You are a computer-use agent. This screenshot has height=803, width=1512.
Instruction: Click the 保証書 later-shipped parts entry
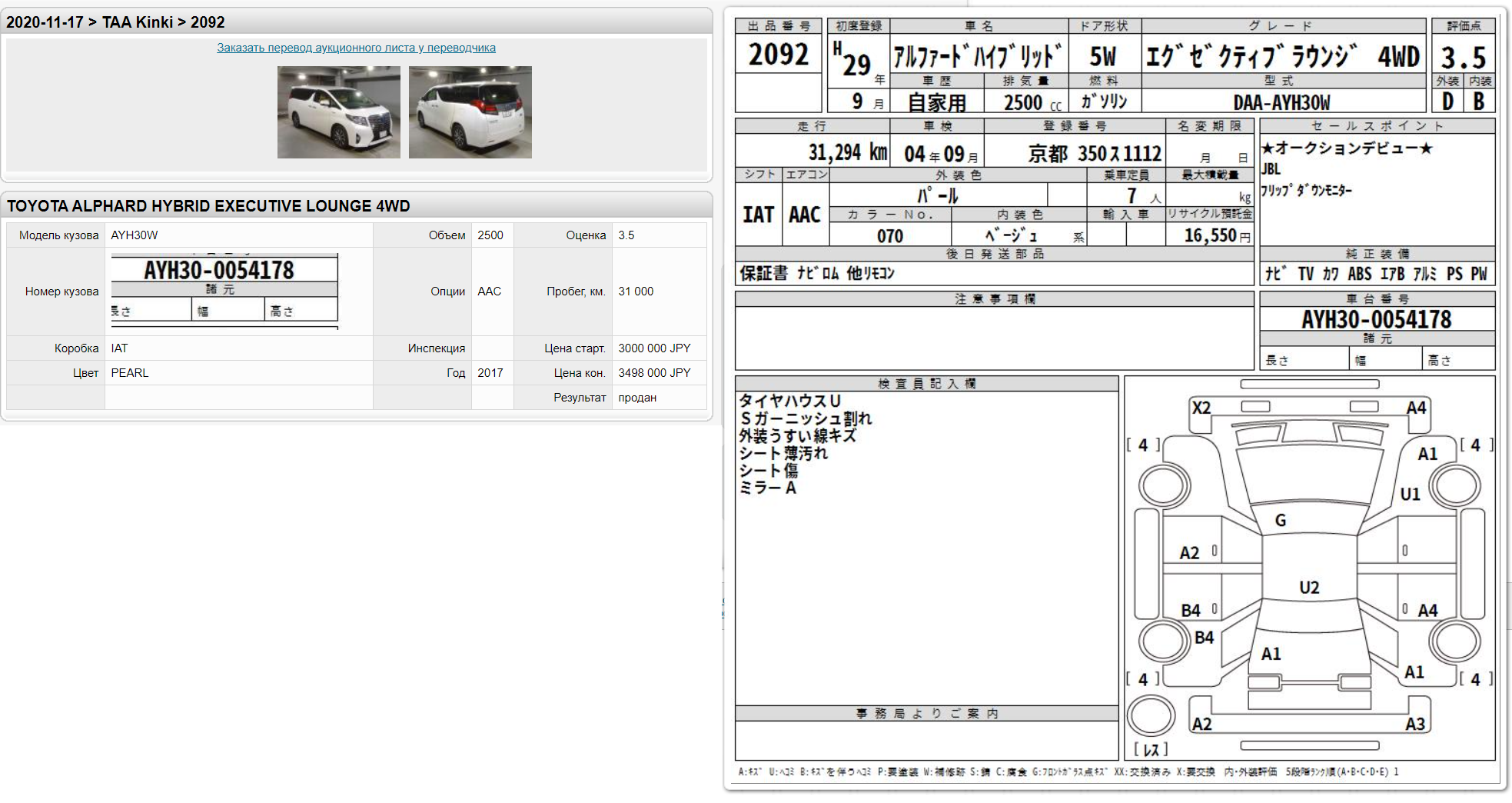tap(763, 273)
